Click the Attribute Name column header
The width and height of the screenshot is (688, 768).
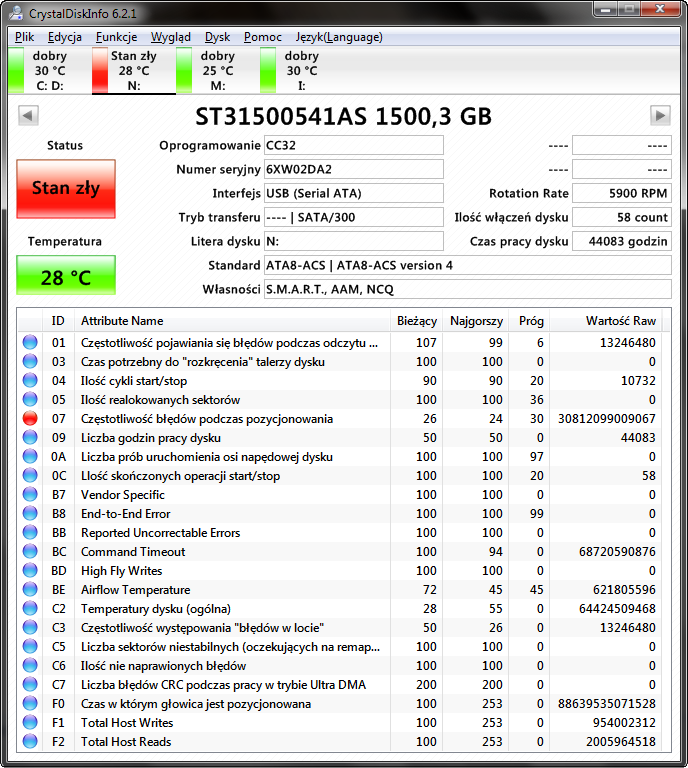click(x=232, y=321)
